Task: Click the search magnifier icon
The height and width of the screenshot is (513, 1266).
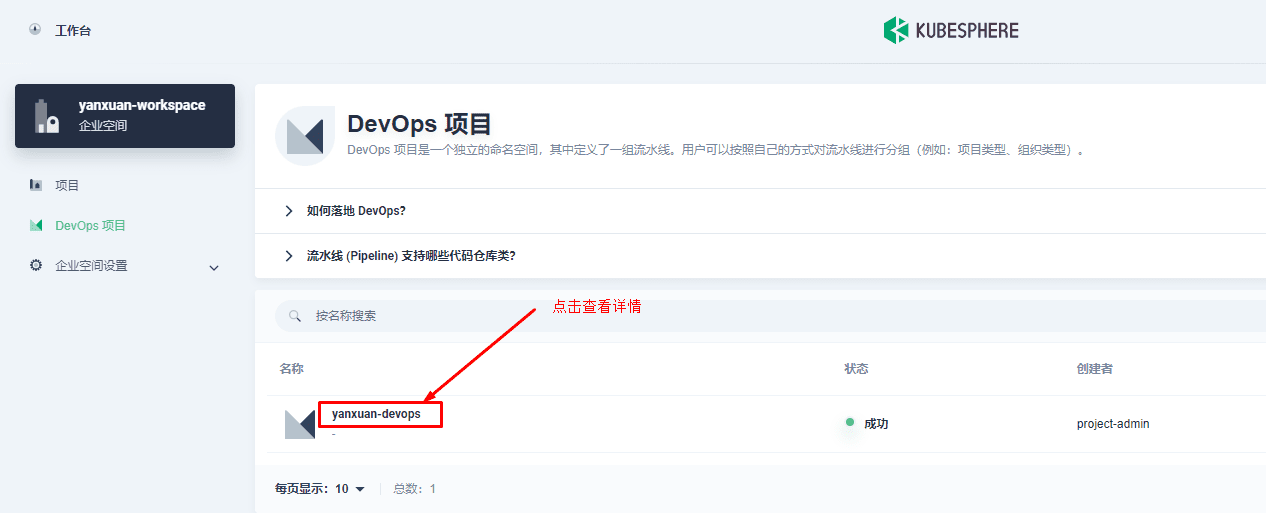Action: click(295, 315)
